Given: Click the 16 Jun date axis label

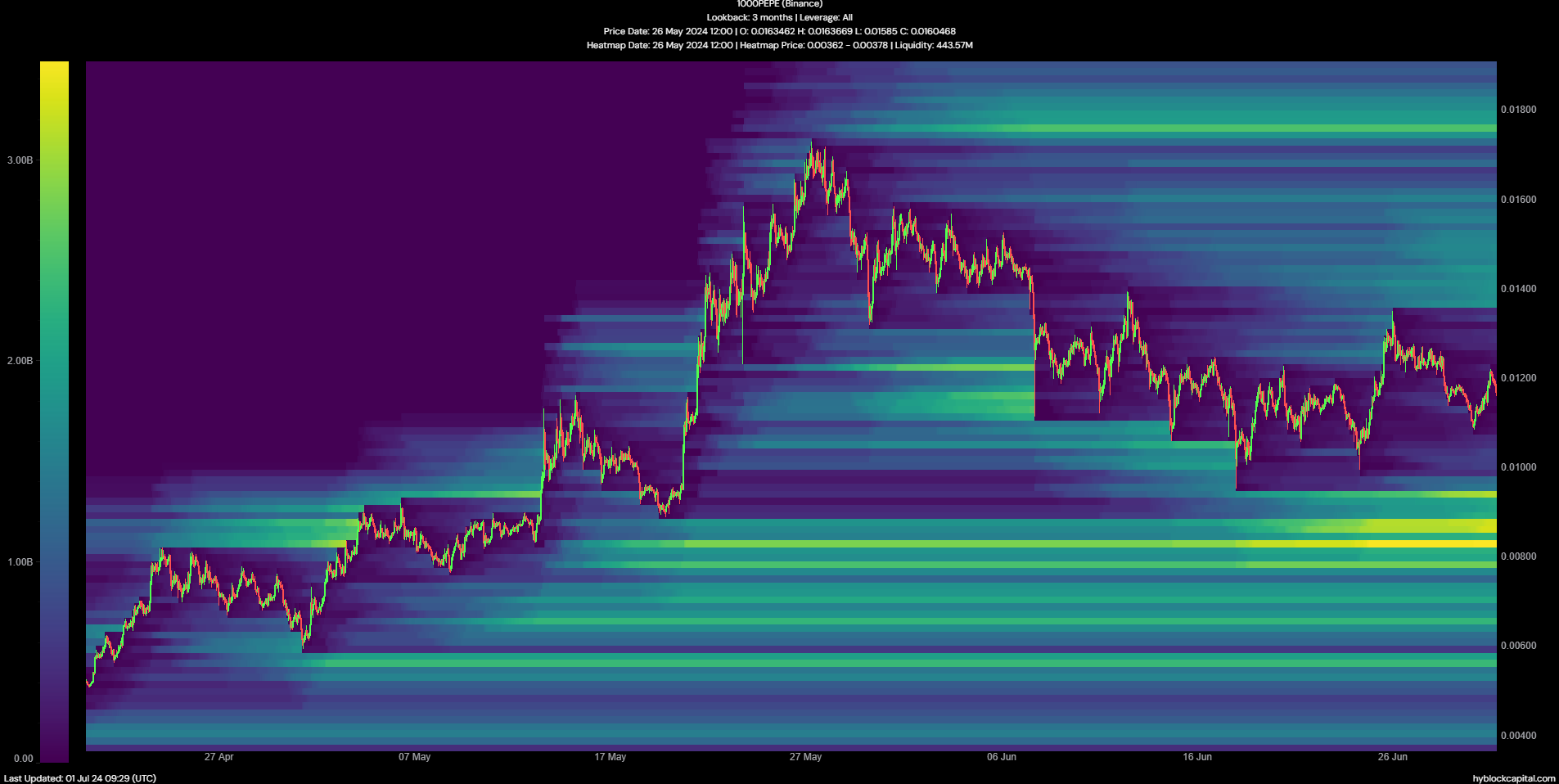Looking at the screenshot, I should click(1197, 757).
